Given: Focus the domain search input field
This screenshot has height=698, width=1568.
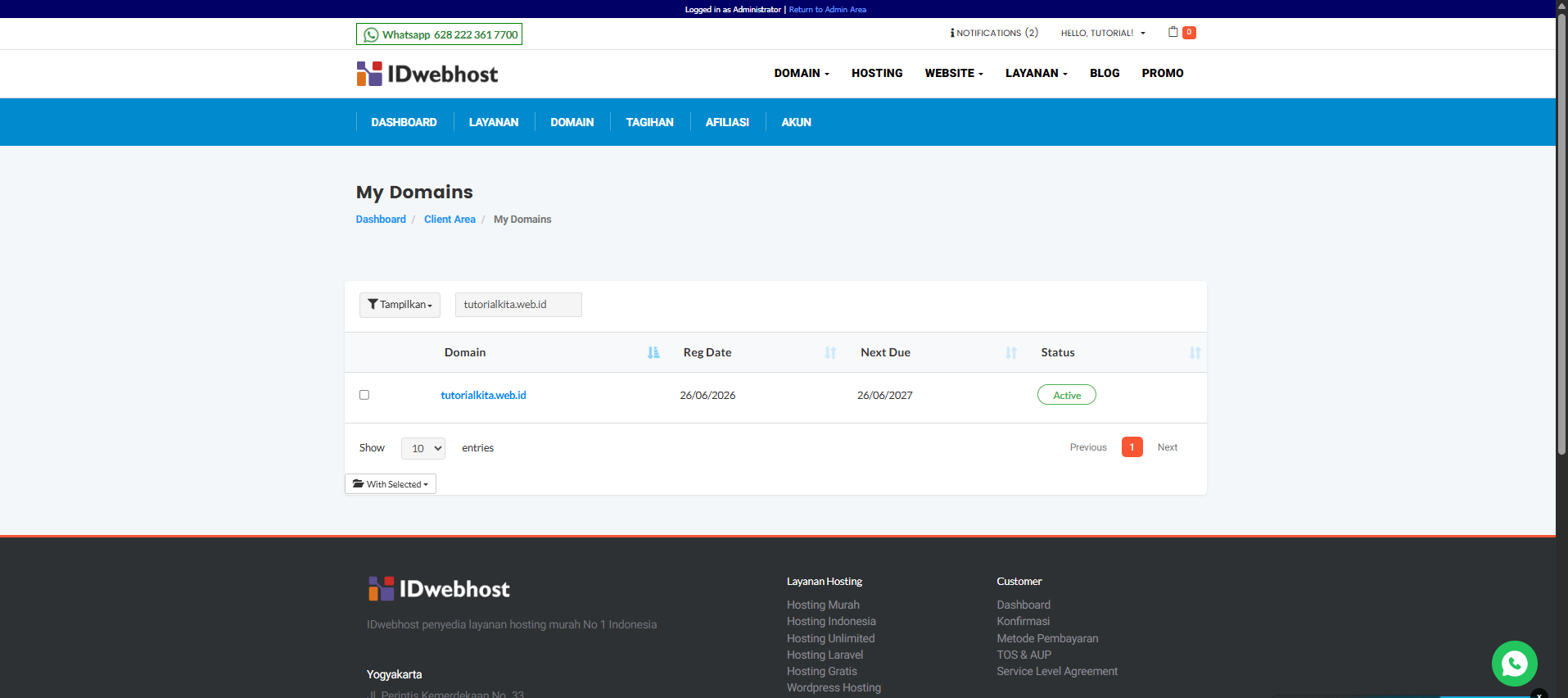Looking at the screenshot, I should [518, 305].
